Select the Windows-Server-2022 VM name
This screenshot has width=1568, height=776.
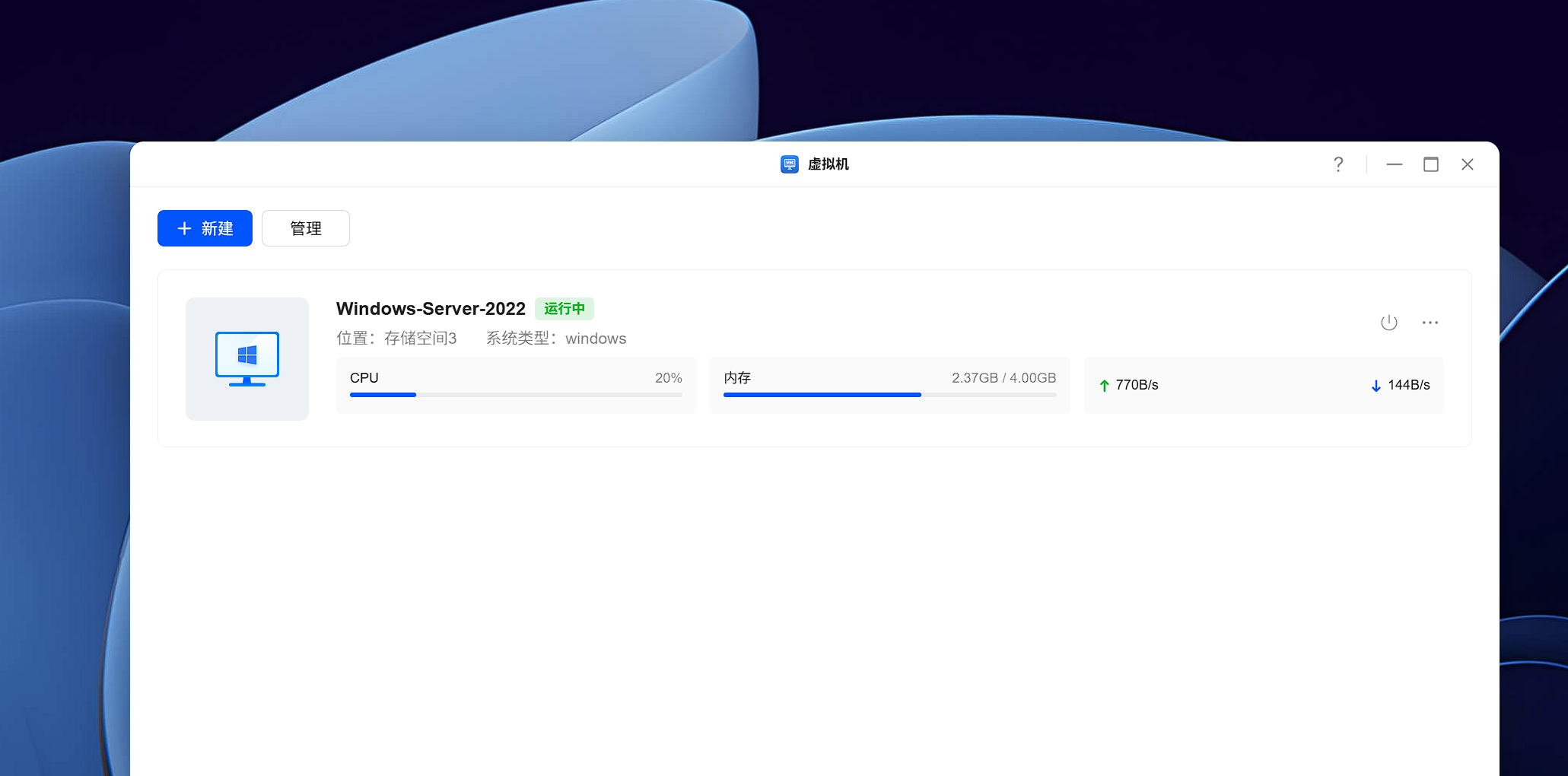click(431, 309)
